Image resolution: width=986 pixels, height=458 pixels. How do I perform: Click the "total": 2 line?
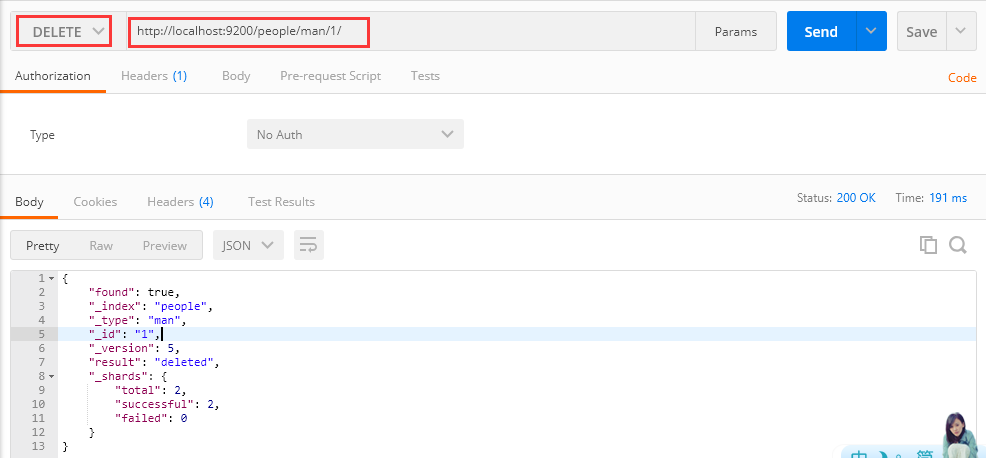point(150,390)
